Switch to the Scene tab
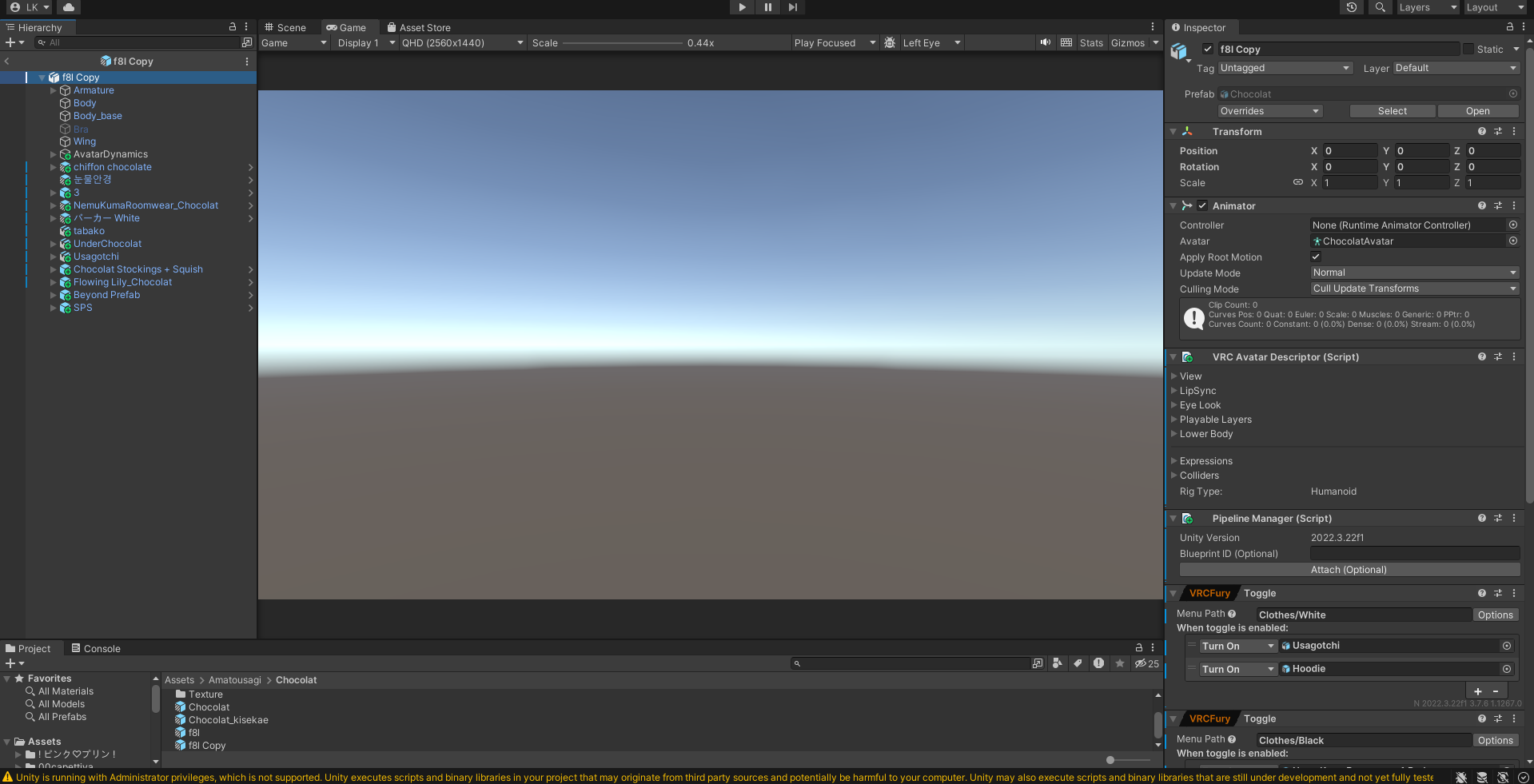The height and width of the screenshot is (784, 1534). (285, 27)
